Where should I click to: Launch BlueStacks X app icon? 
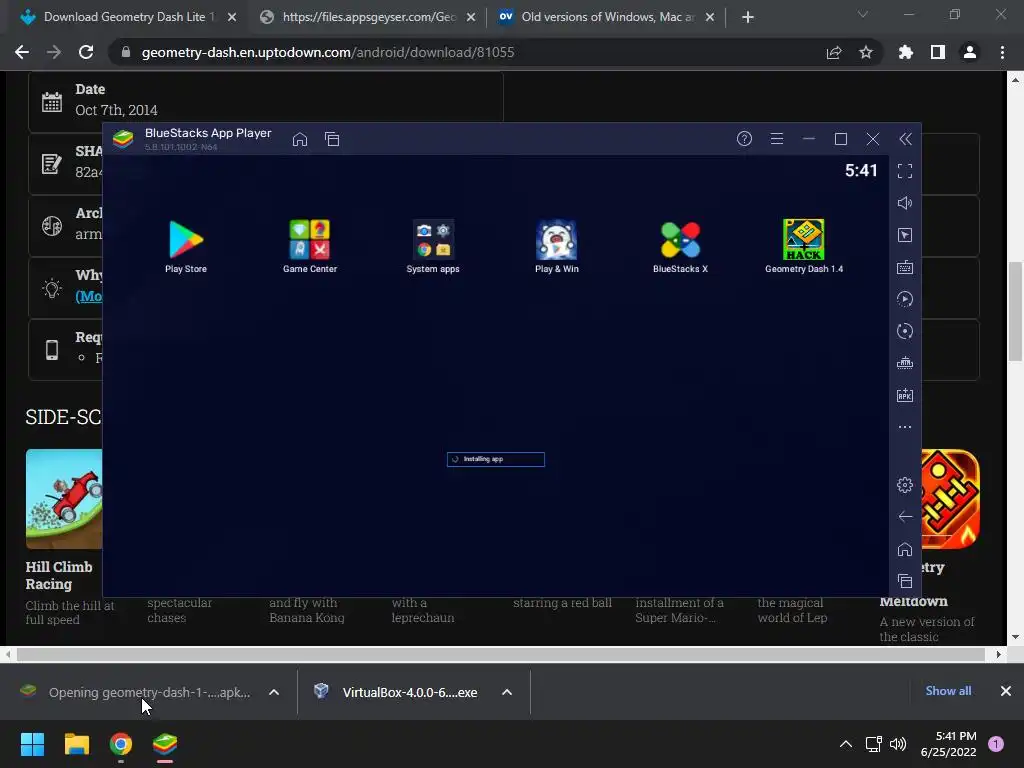(x=680, y=246)
